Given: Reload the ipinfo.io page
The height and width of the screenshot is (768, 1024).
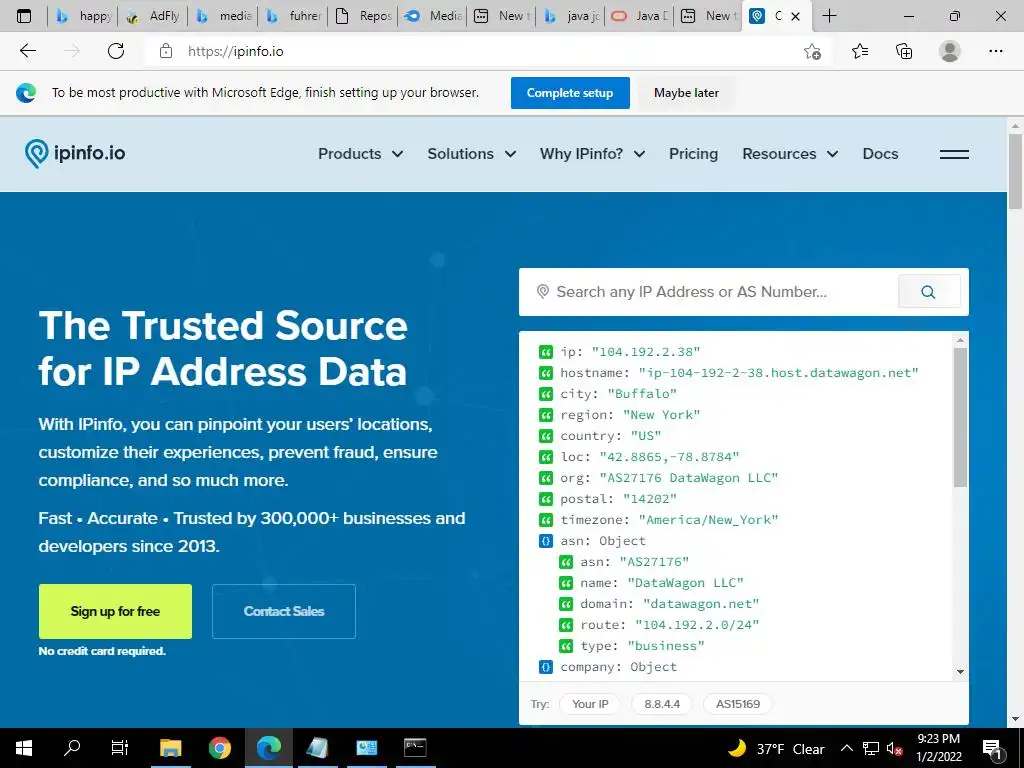Looking at the screenshot, I should (x=116, y=51).
